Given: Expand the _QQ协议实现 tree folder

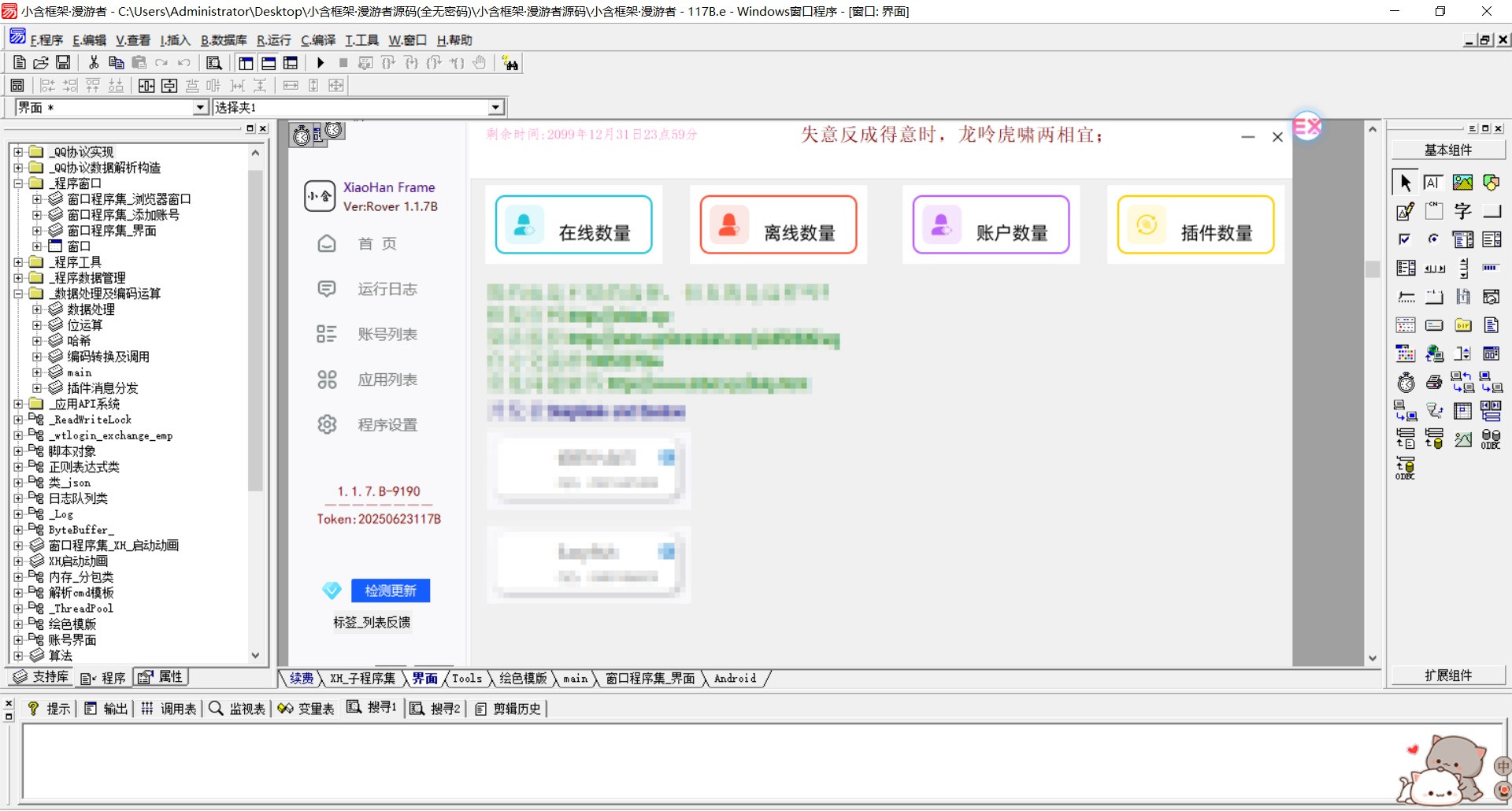Looking at the screenshot, I should (18, 152).
